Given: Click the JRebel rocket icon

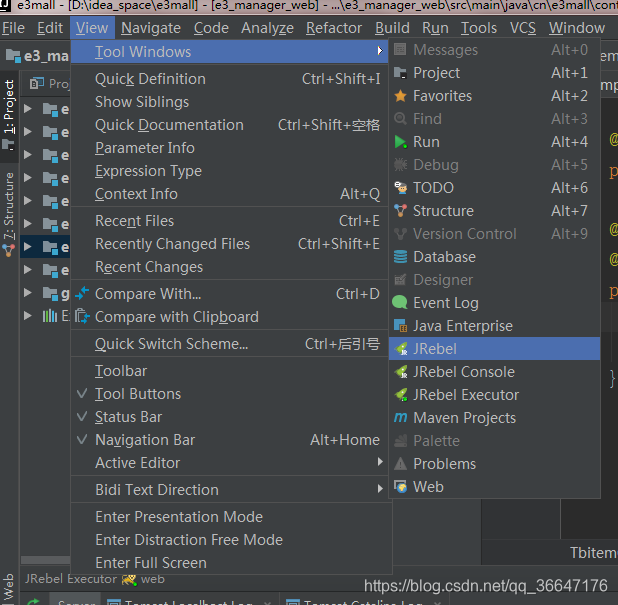Looking at the screenshot, I should [401, 349].
